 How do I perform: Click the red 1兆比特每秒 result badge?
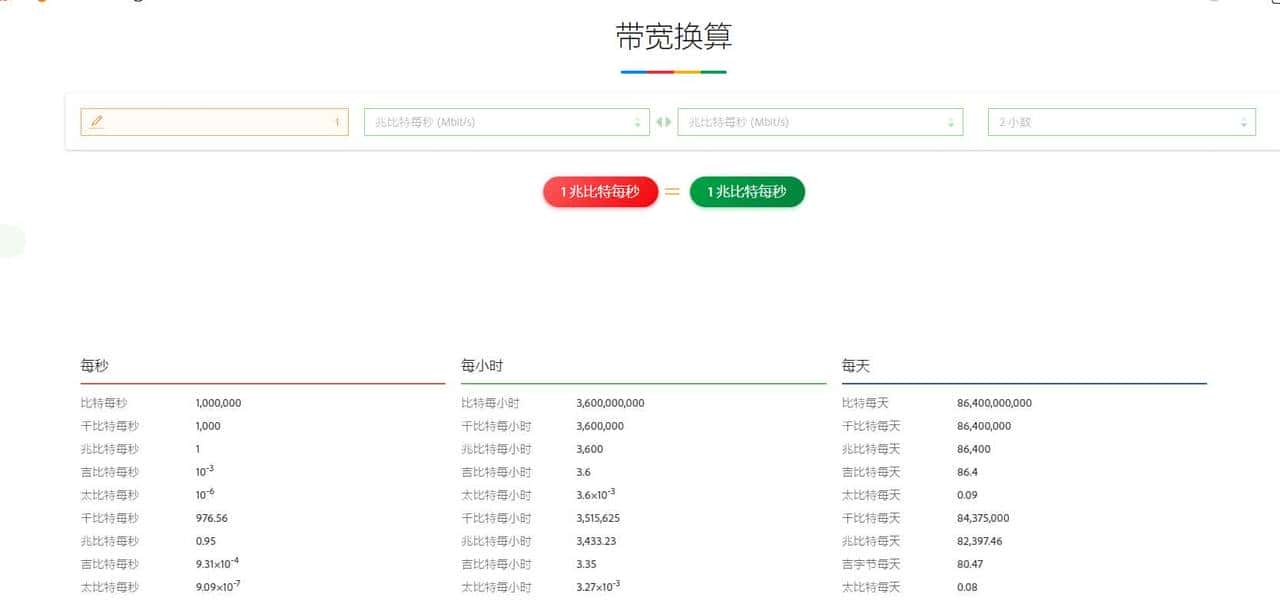[600, 191]
